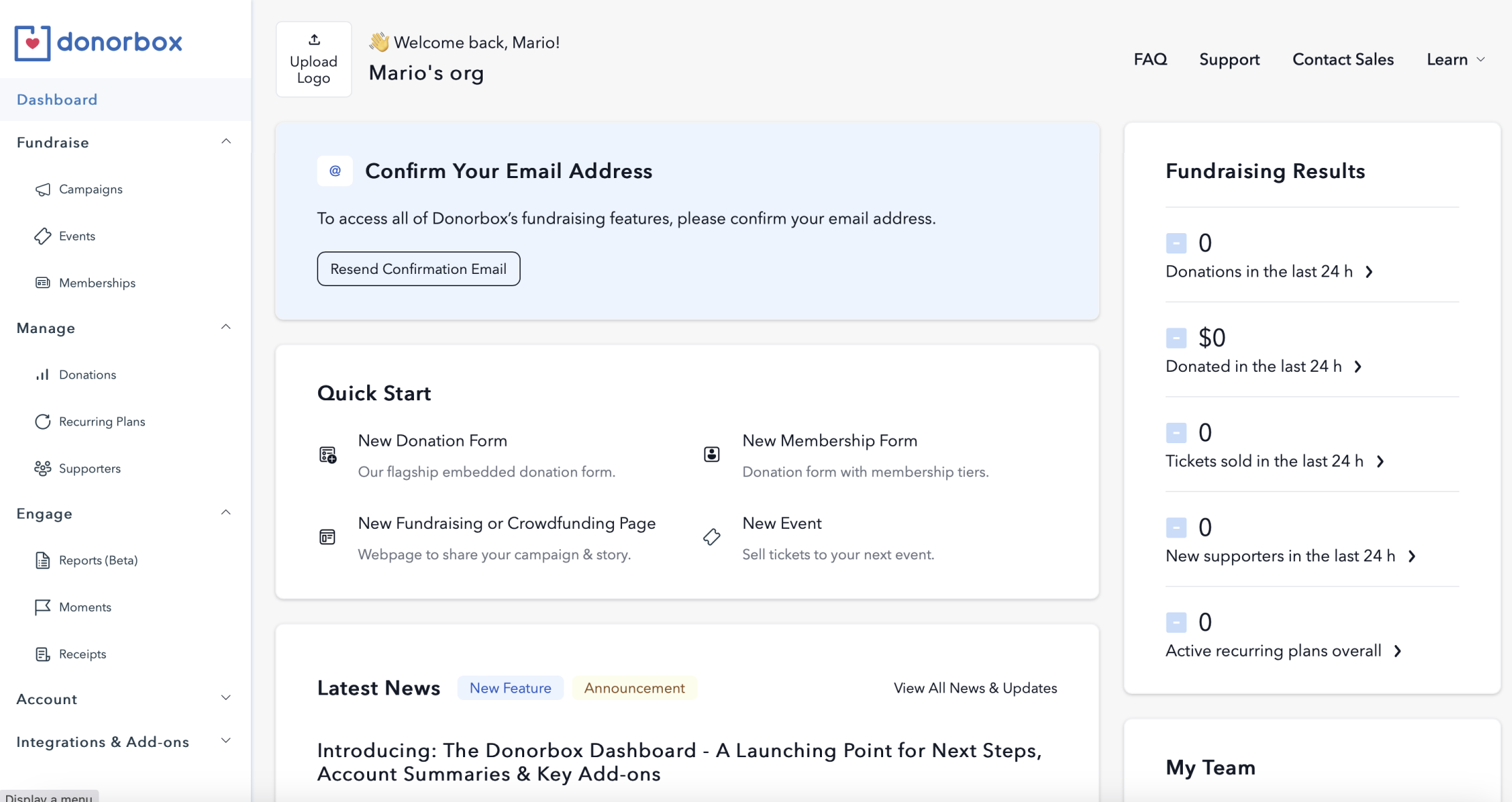This screenshot has height=802, width=1512.
Task: Click the Moments flag icon
Action: pyautogui.click(x=43, y=607)
